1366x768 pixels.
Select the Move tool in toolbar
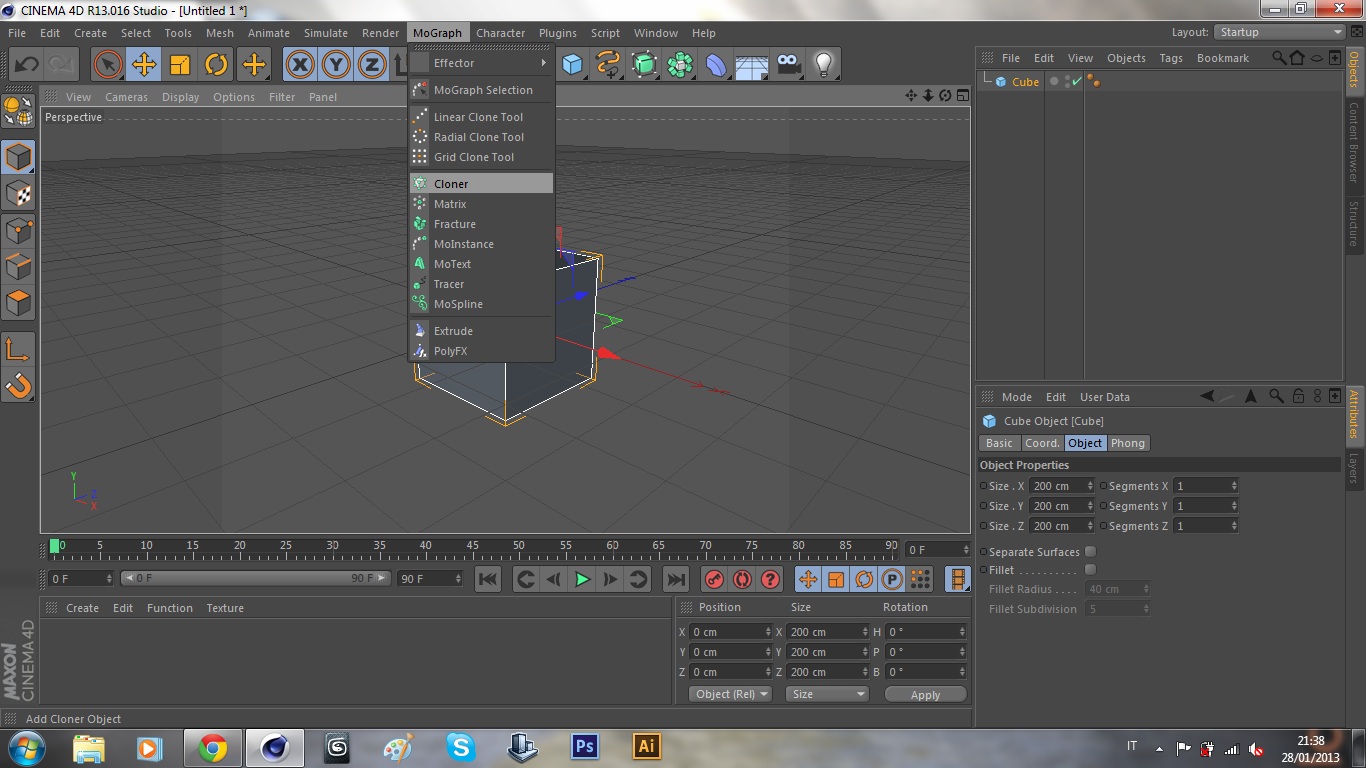tap(144, 65)
